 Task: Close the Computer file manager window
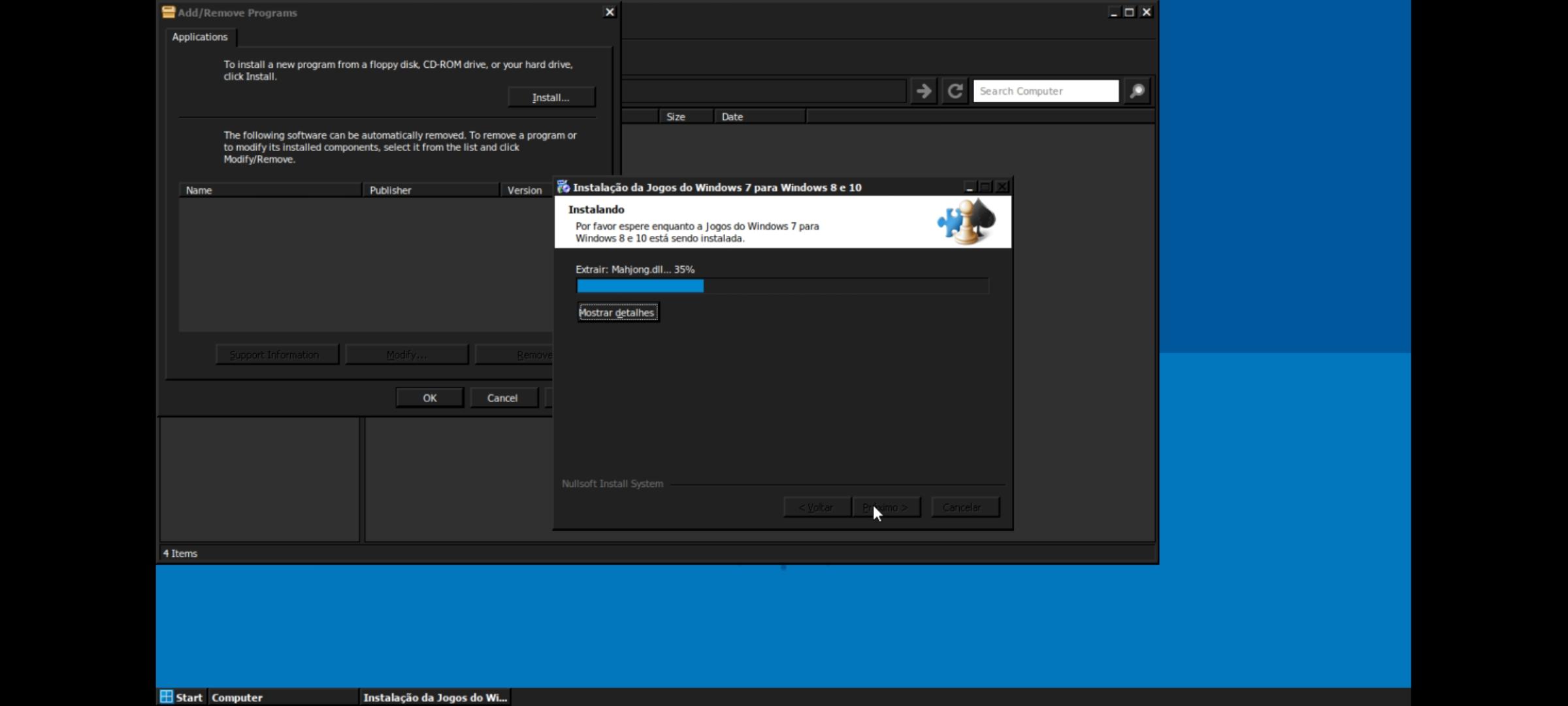click(1146, 12)
